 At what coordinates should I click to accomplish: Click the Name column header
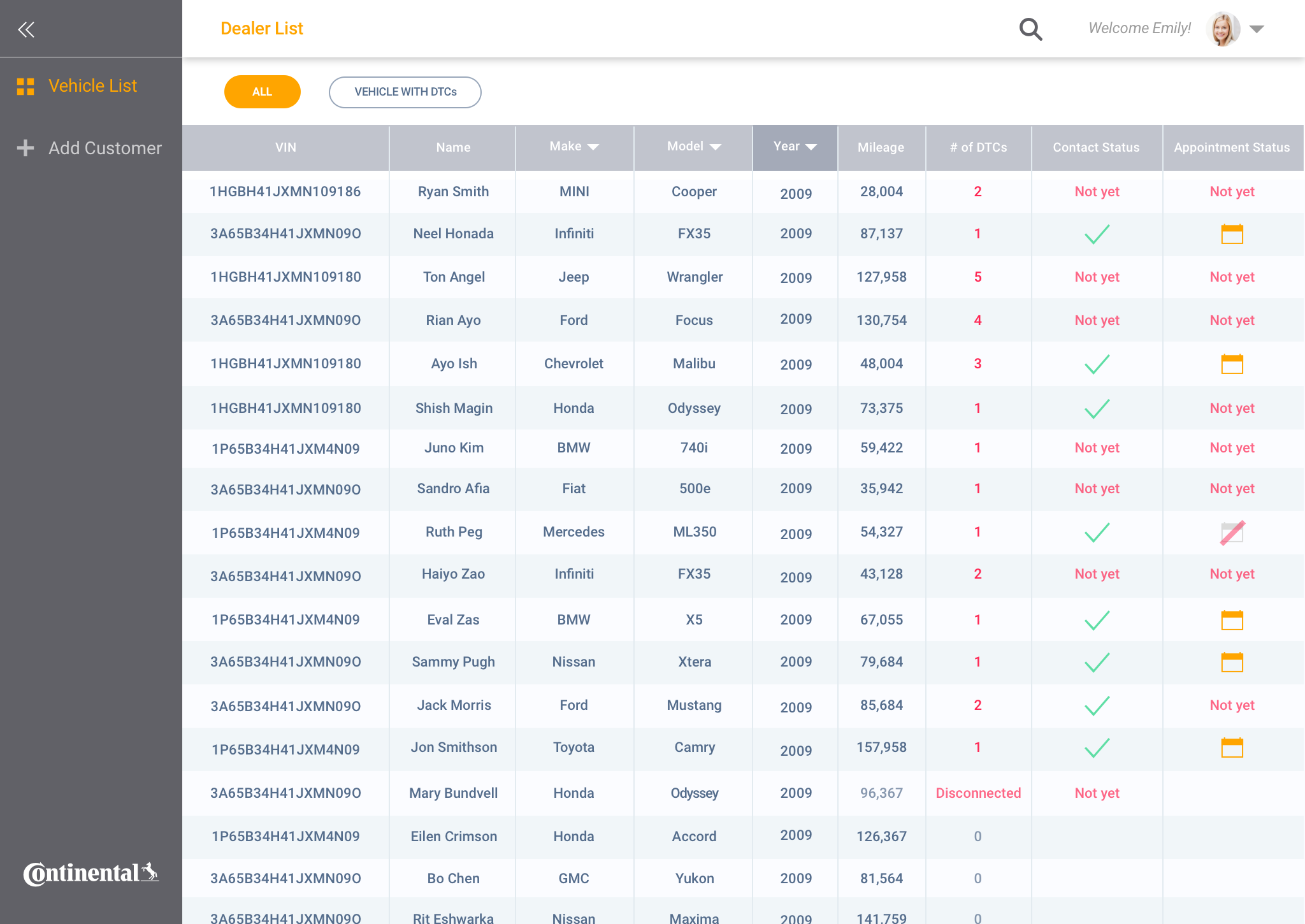453,147
